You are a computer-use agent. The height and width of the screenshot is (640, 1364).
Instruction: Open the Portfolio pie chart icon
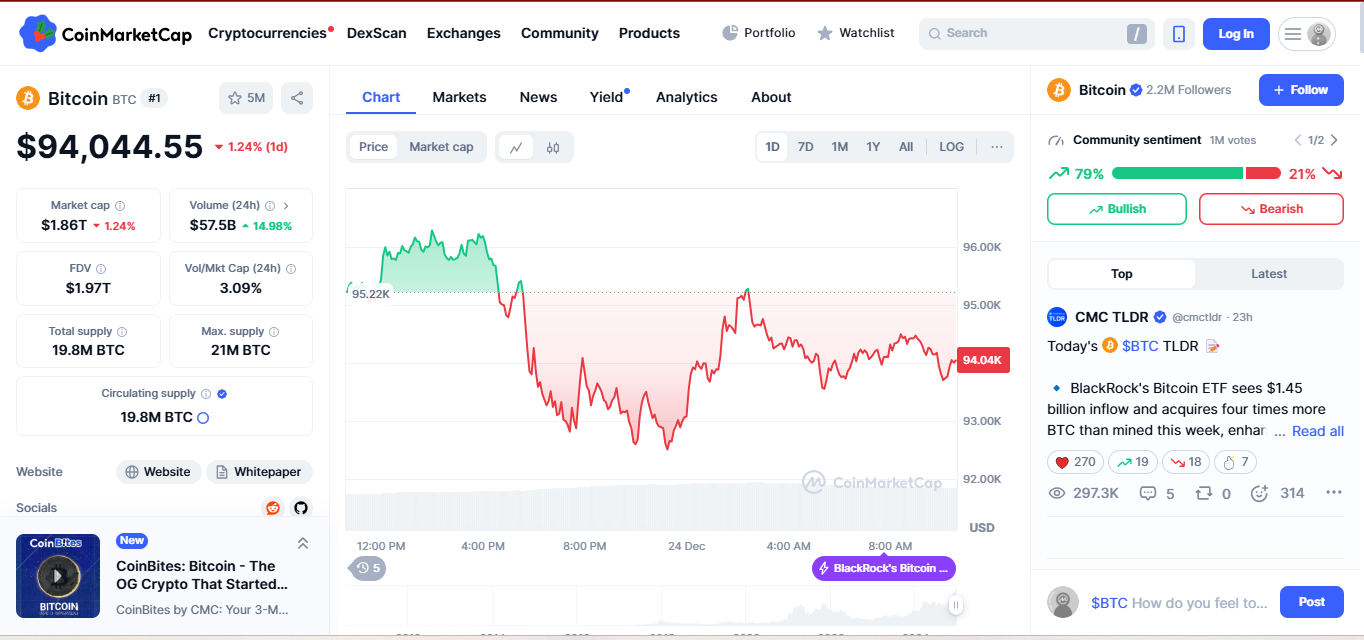click(x=730, y=33)
